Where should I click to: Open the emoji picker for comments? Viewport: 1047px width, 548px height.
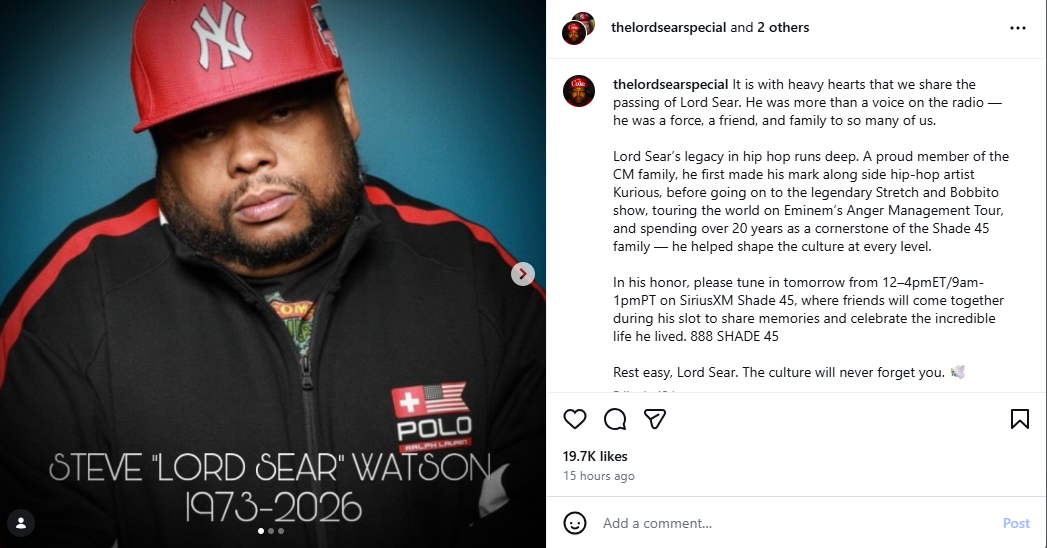coord(575,523)
